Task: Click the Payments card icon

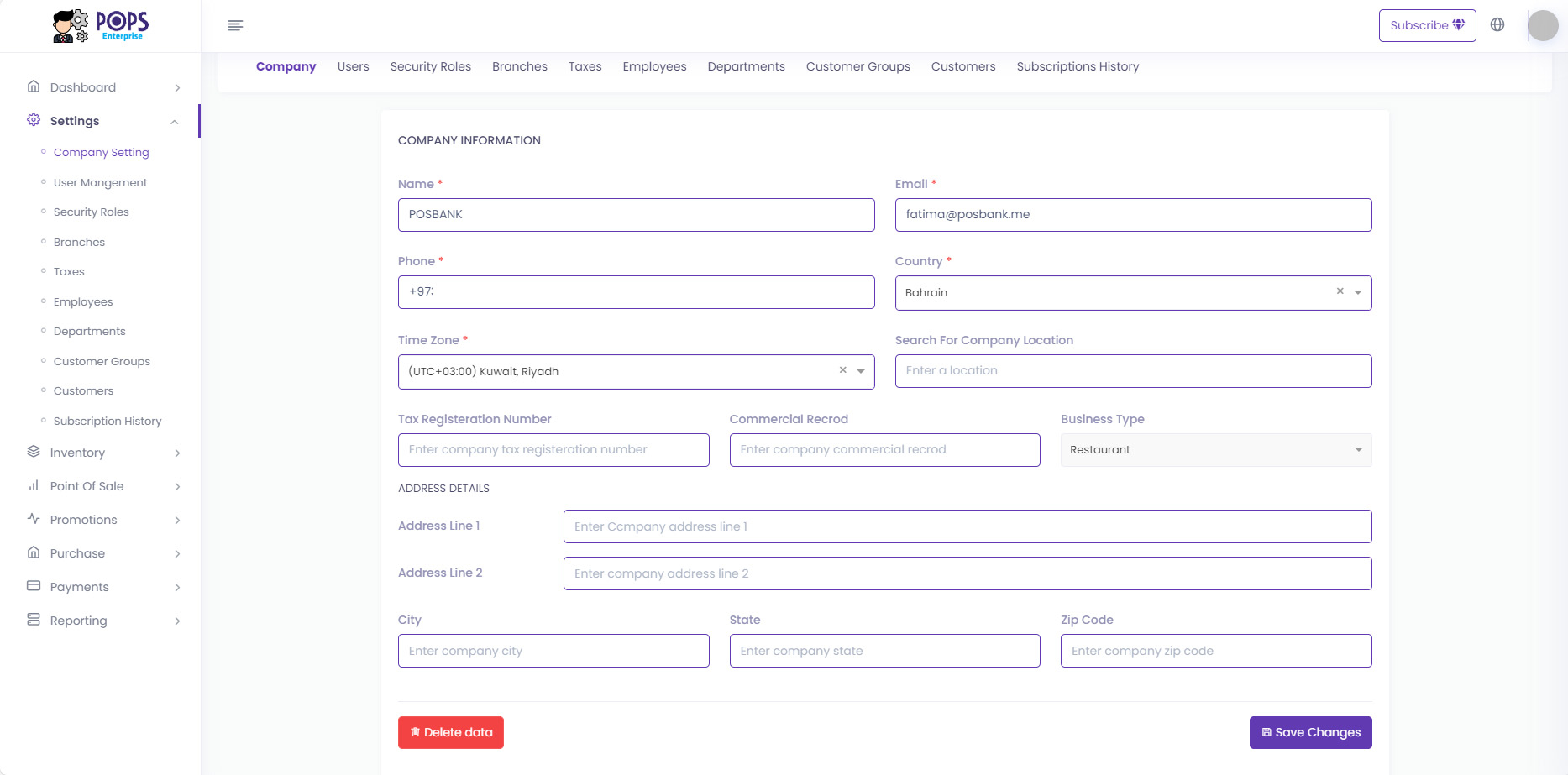Action: [x=34, y=586]
